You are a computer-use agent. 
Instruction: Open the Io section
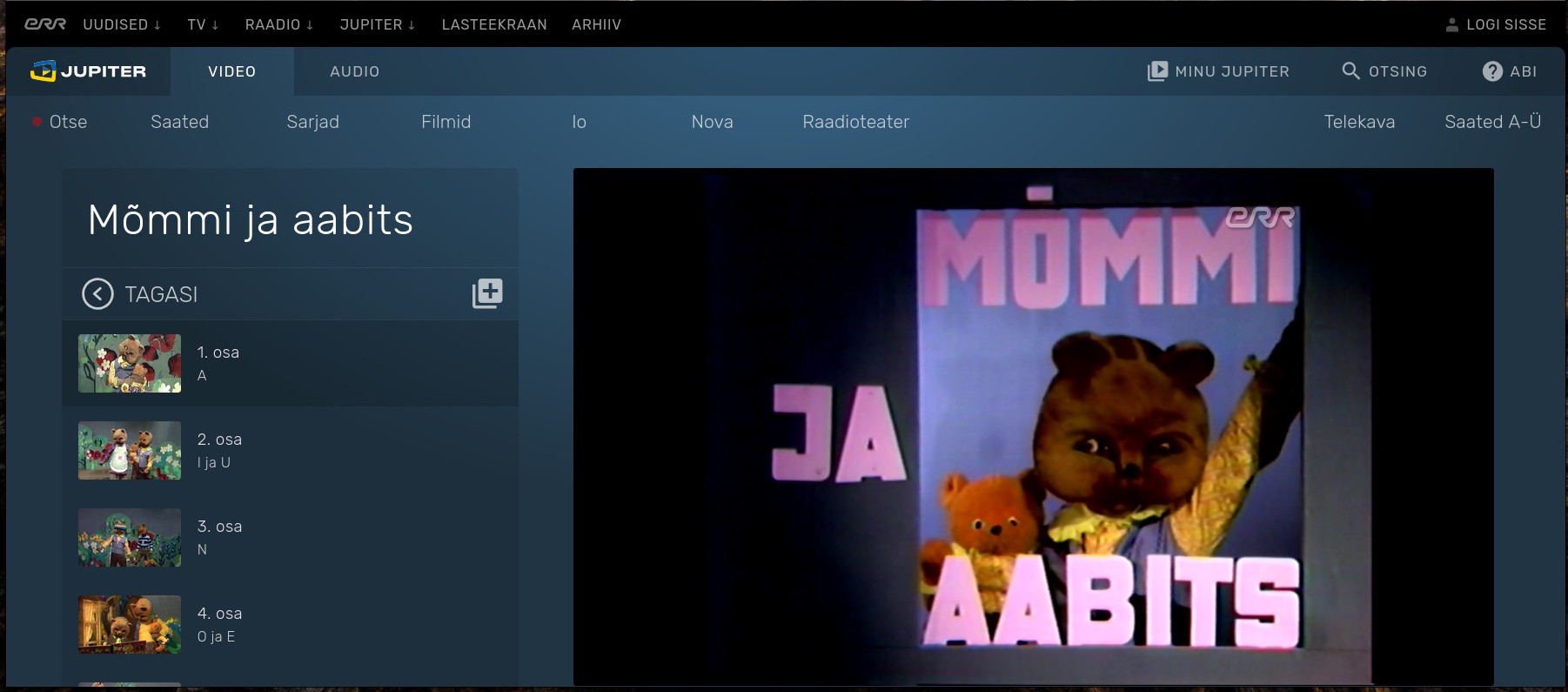(x=580, y=122)
